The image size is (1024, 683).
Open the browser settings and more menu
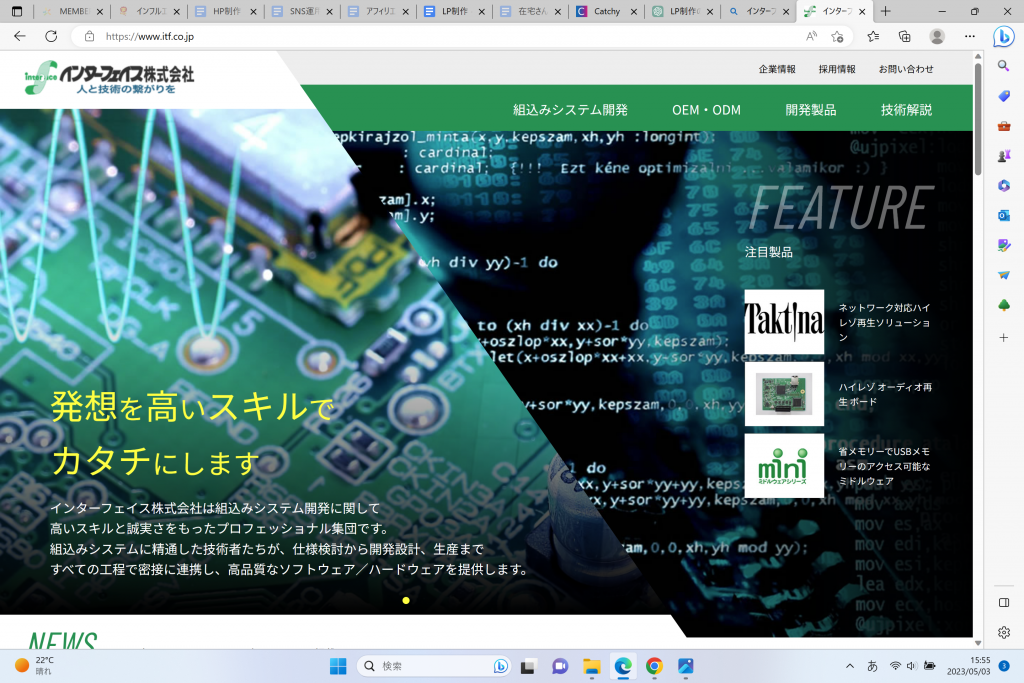coord(969,36)
